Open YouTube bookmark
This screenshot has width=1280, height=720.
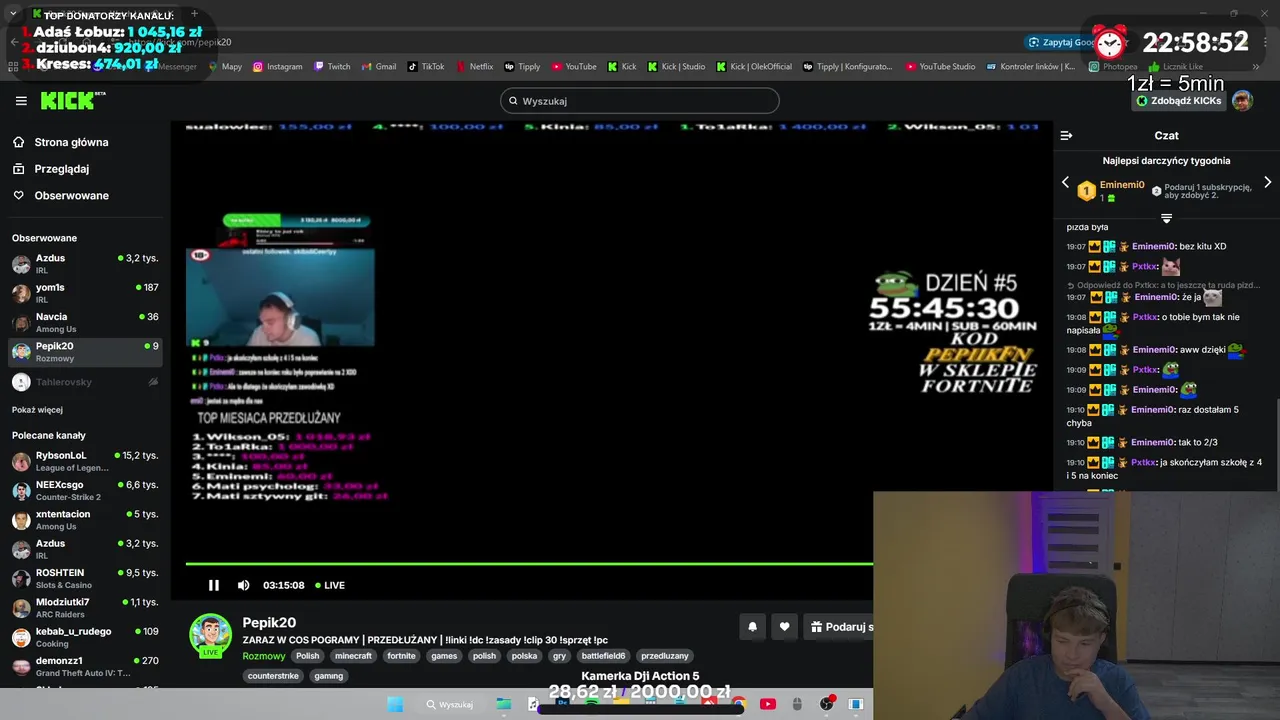tap(574, 67)
